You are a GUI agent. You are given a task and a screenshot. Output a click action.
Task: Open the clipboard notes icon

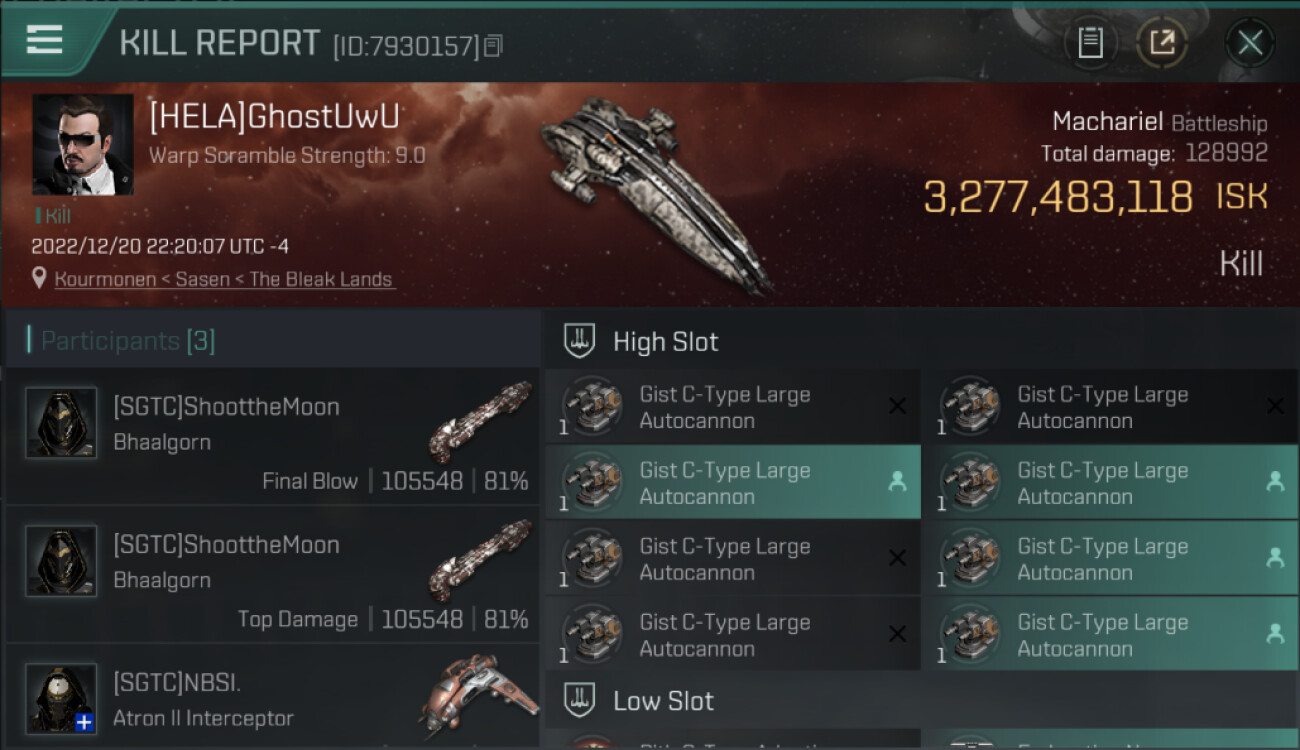click(x=1090, y=43)
